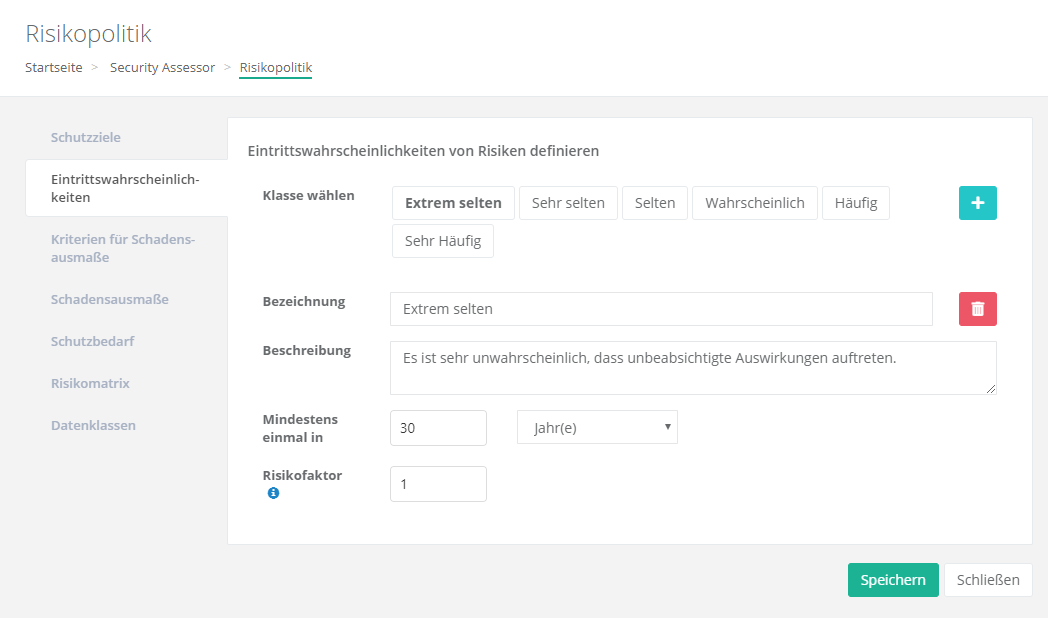This screenshot has width=1048, height=618.
Task: Open the Jahr(e) time unit dropdown
Action: [597, 427]
